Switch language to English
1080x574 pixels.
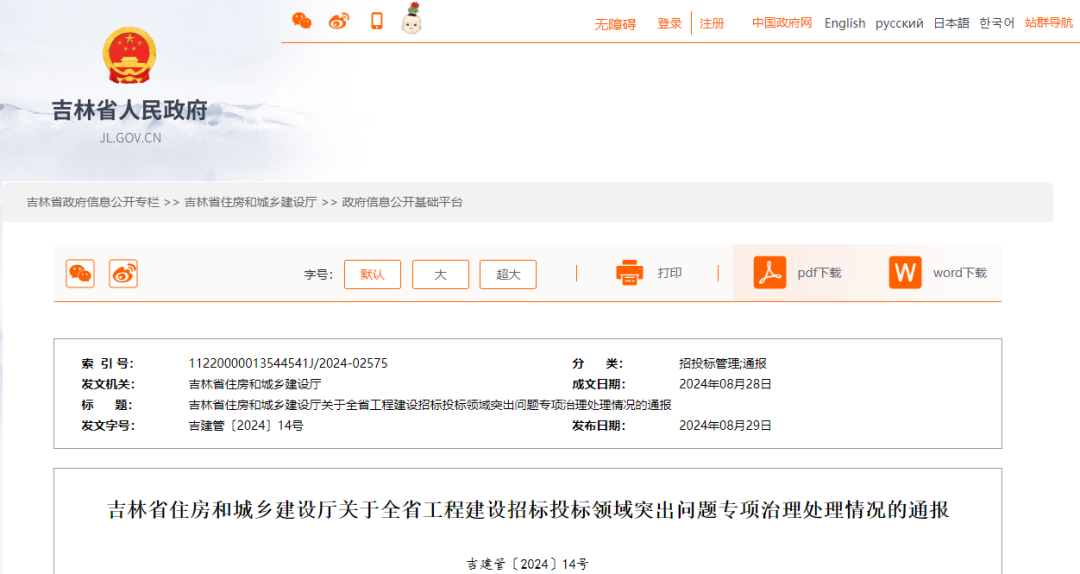[844, 23]
